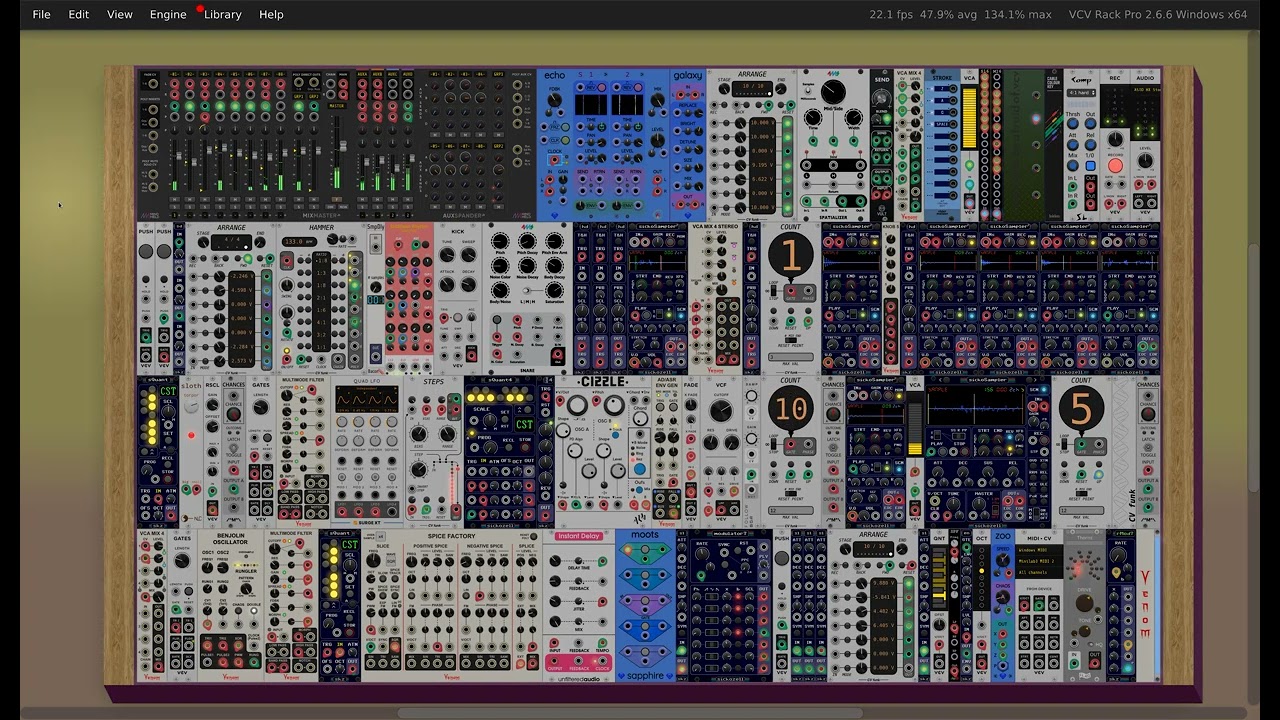Click the RECORD button on REC module
The height and width of the screenshot is (720, 1280).
[x=1115, y=165]
